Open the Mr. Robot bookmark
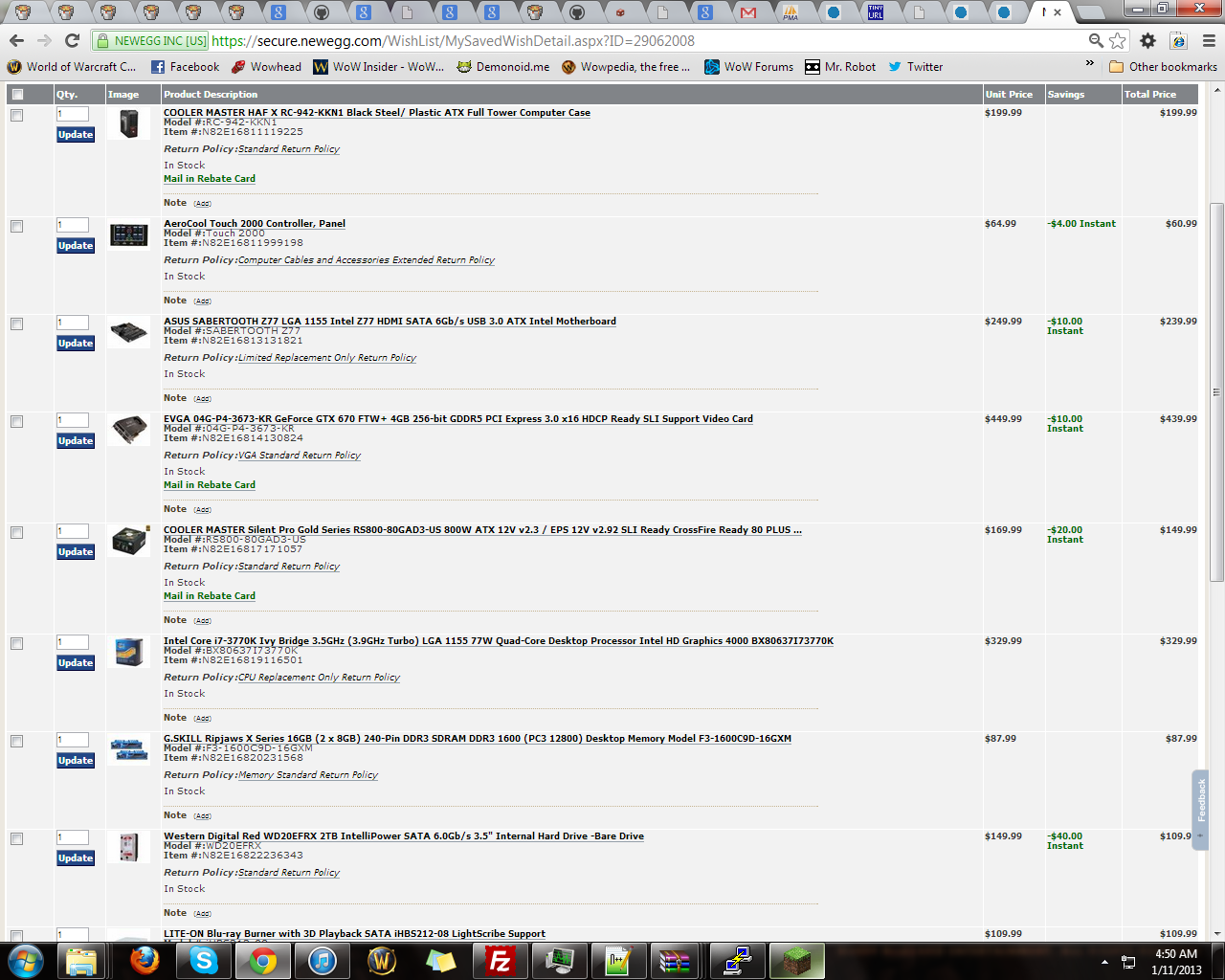1225x980 pixels. click(840, 67)
